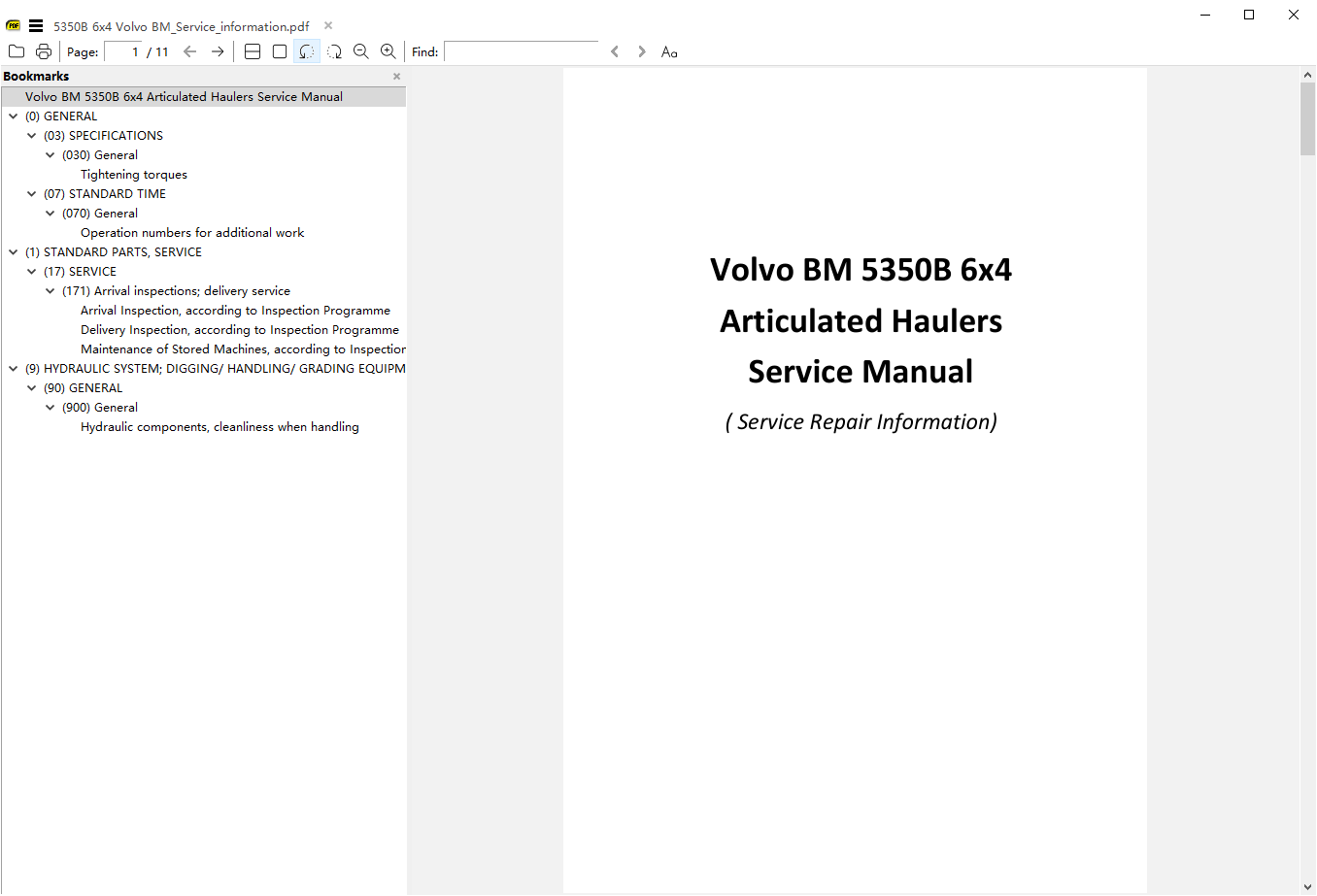The height and width of the screenshot is (896, 1317).
Task: Select the (03) SPECIFICATIONS bookmark text
Action: 103,135
